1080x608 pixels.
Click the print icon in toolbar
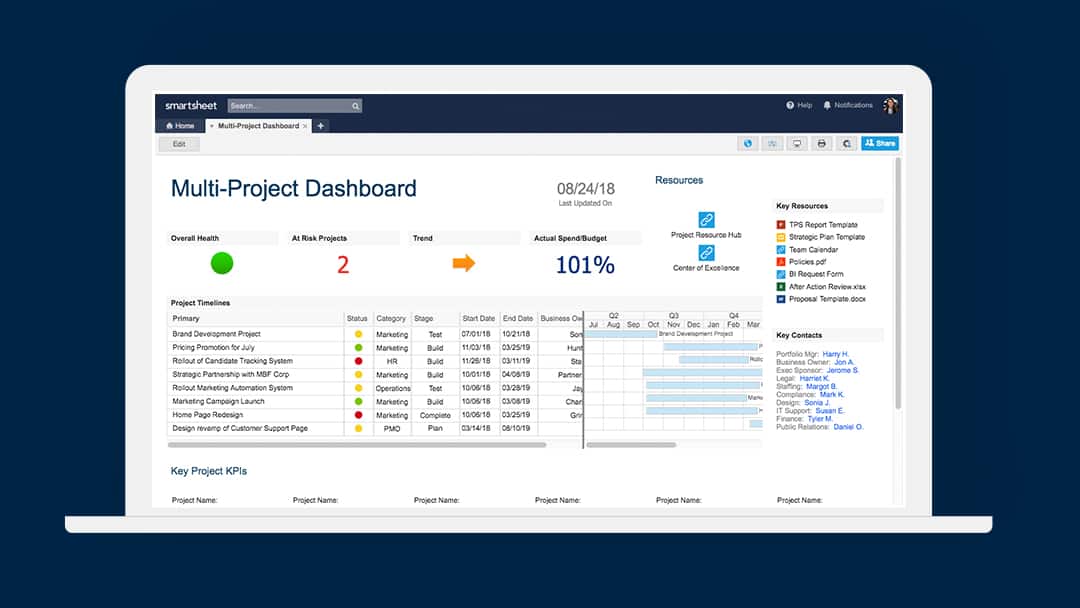click(x=822, y=143)
